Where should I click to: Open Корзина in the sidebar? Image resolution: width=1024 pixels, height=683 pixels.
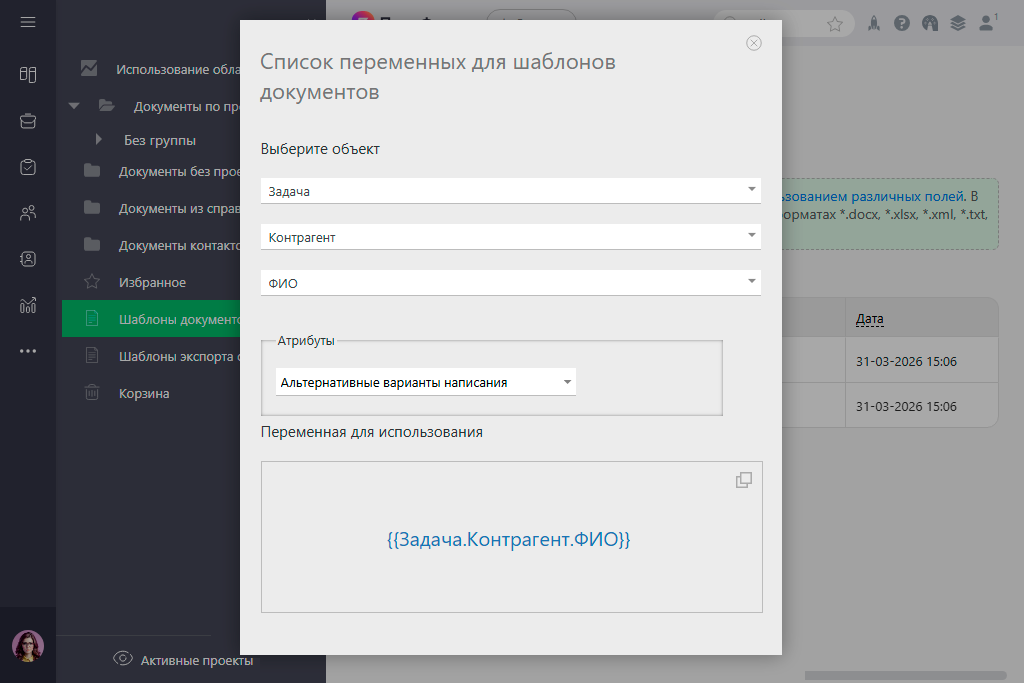click(144, 393)
